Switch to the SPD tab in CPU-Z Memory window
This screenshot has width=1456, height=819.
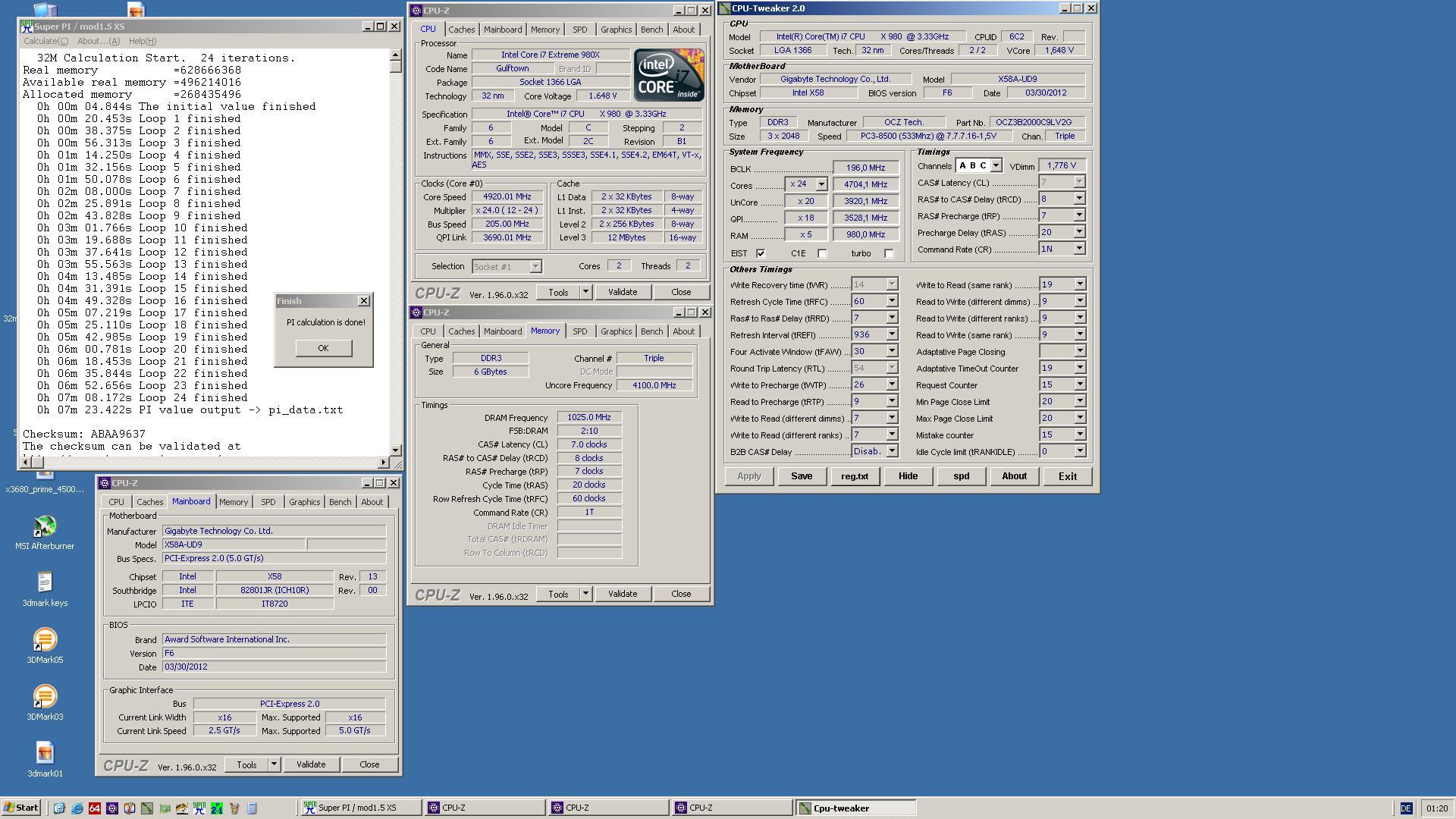(x=579, y=331)
